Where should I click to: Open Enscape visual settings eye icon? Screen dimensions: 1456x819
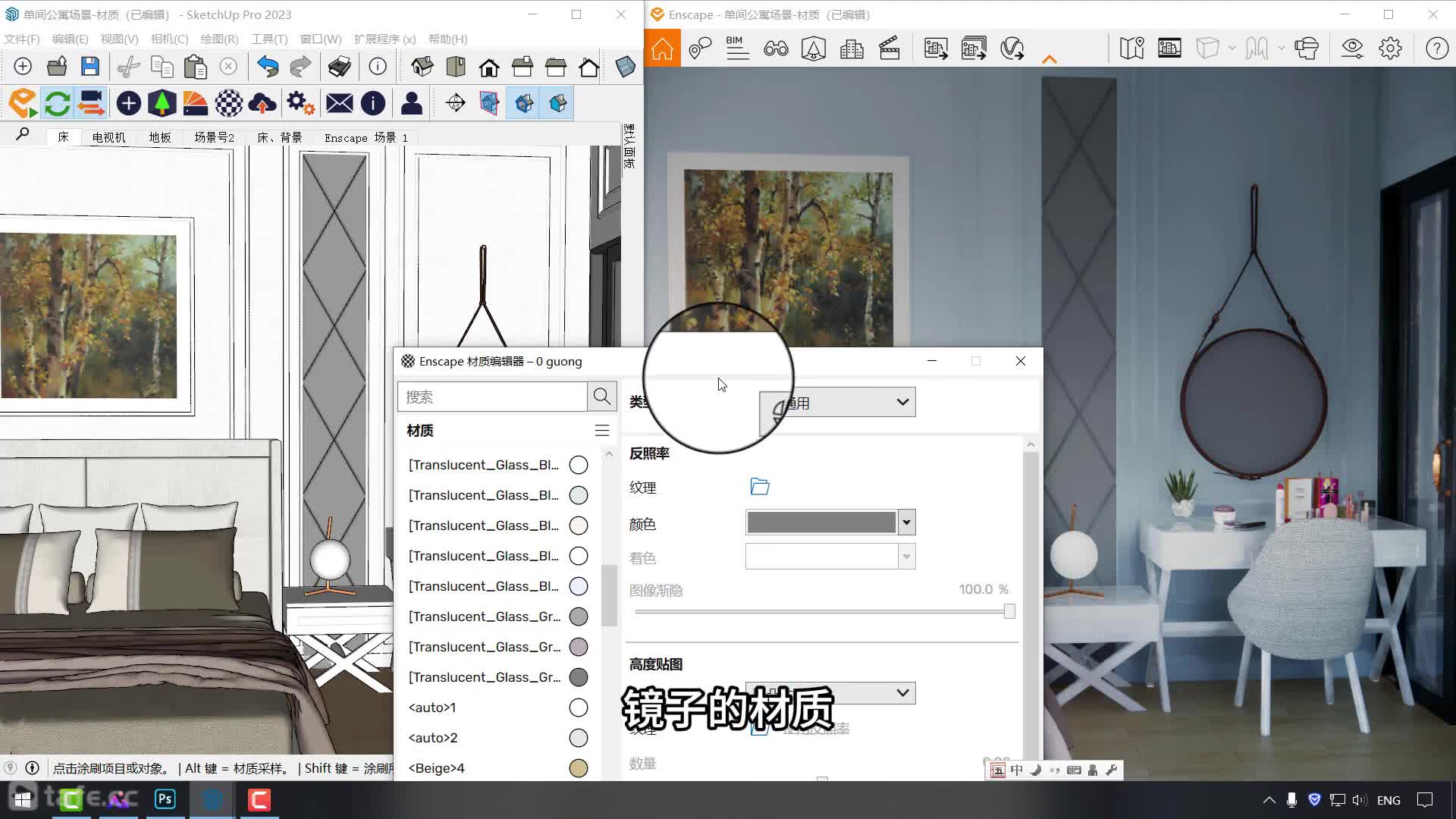click(x=1352, y=49)
